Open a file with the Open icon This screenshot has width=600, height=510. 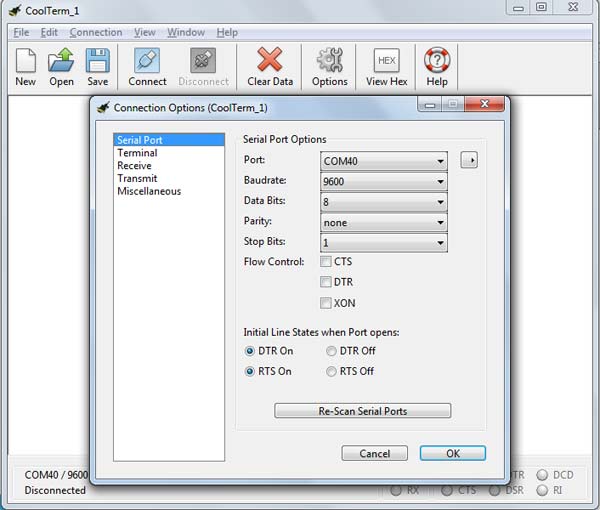coord(61,62)
